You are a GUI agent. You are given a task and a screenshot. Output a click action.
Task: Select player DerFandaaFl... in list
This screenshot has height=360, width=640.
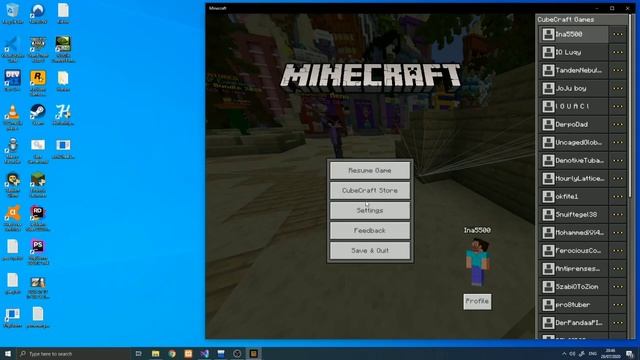point(573,322)
